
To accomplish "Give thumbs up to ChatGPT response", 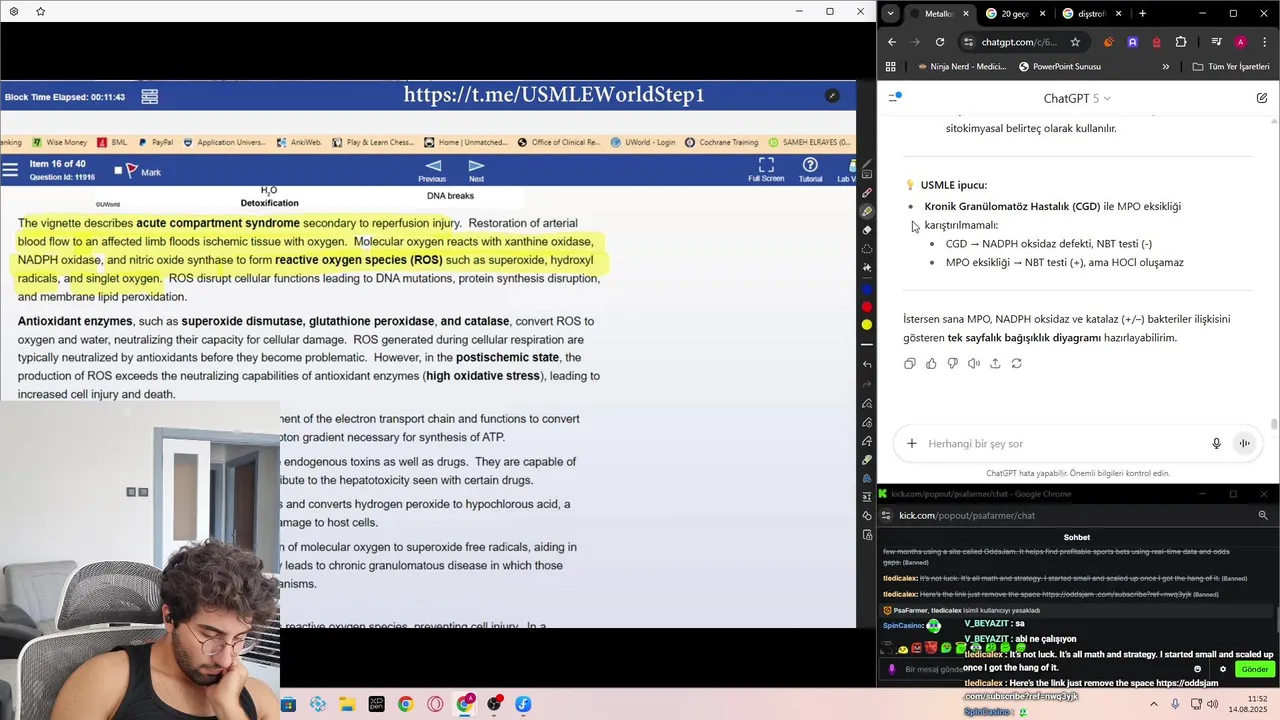I will click(x=931, y=364).
